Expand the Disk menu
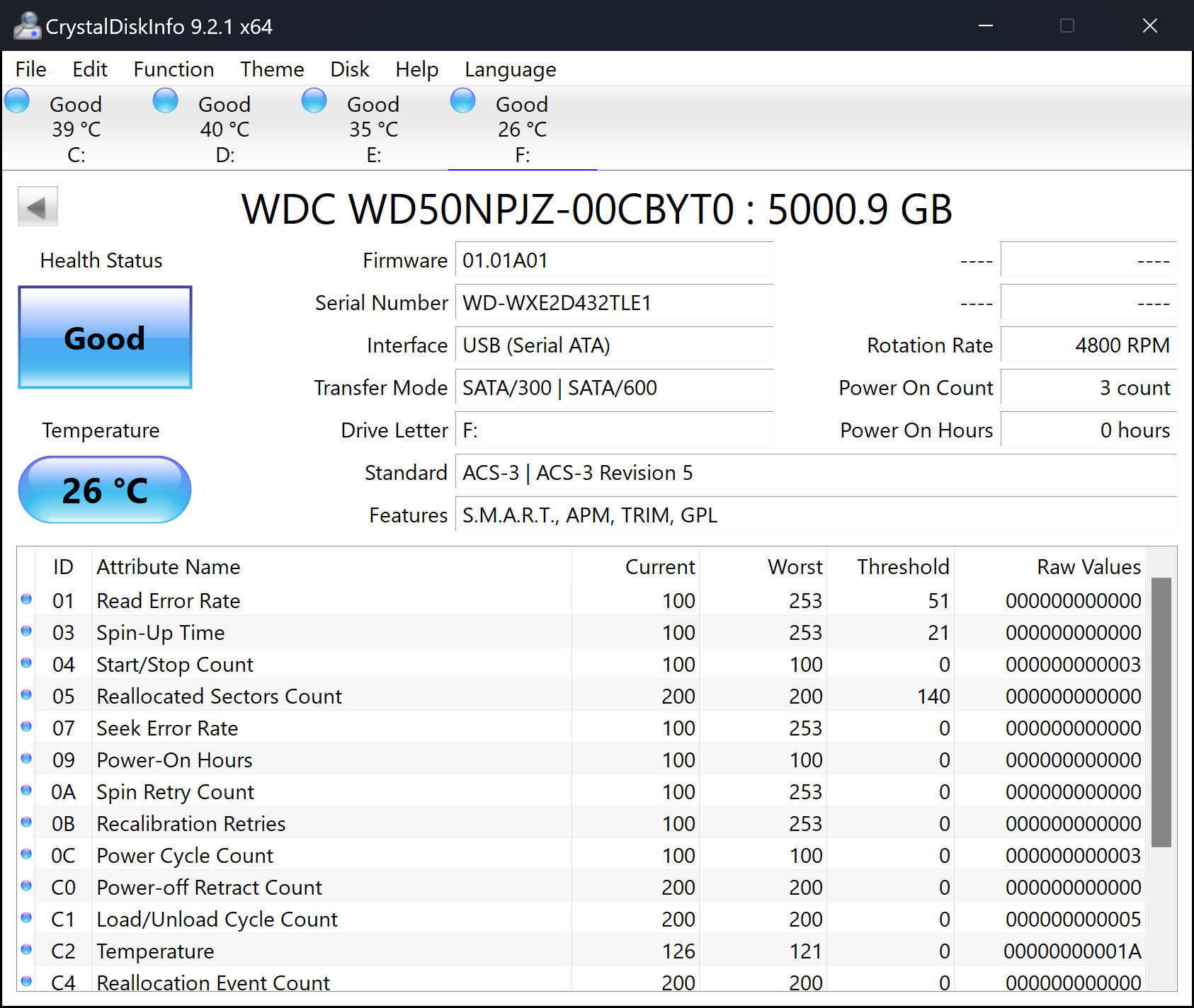Image resolution: width=1194 pixels, height=1008 pixels. (x=350, y=69)
